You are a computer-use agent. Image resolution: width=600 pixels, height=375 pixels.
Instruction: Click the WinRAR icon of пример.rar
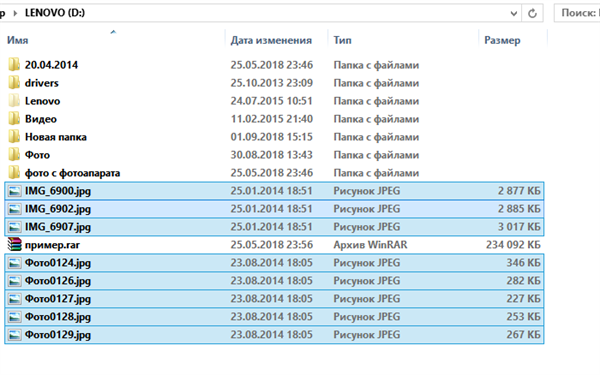point(15,245)
